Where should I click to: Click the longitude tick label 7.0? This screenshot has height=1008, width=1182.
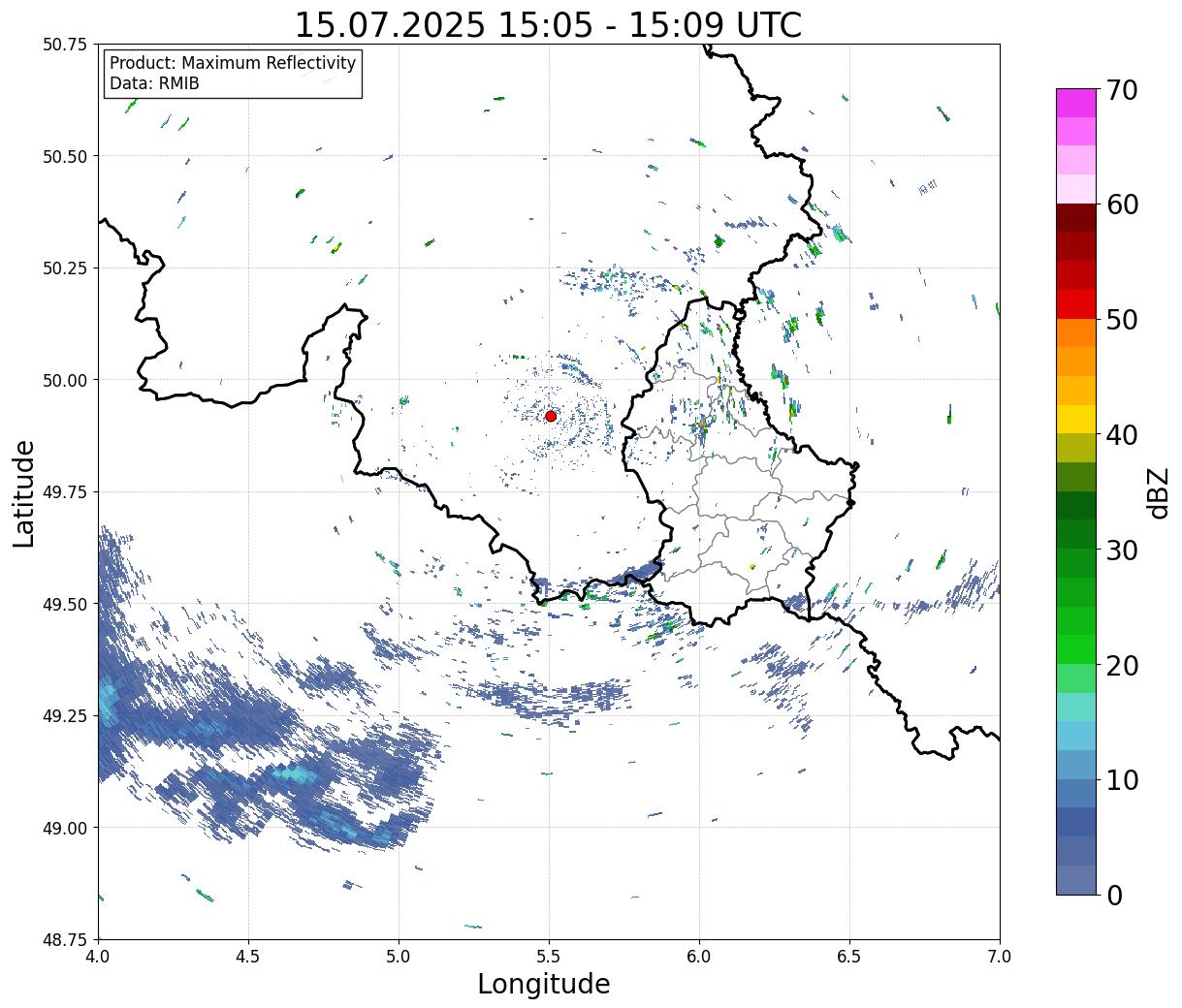(x=1000, y=957)
